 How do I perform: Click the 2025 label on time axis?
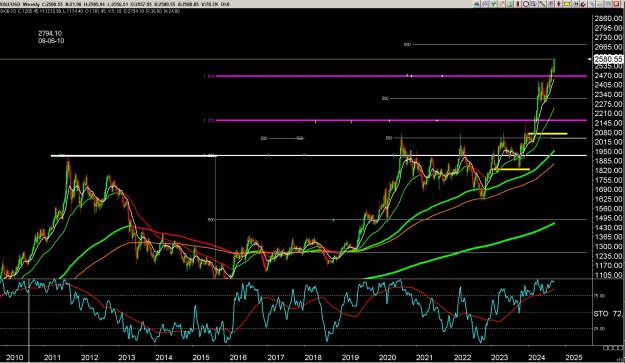coord(574,357)
